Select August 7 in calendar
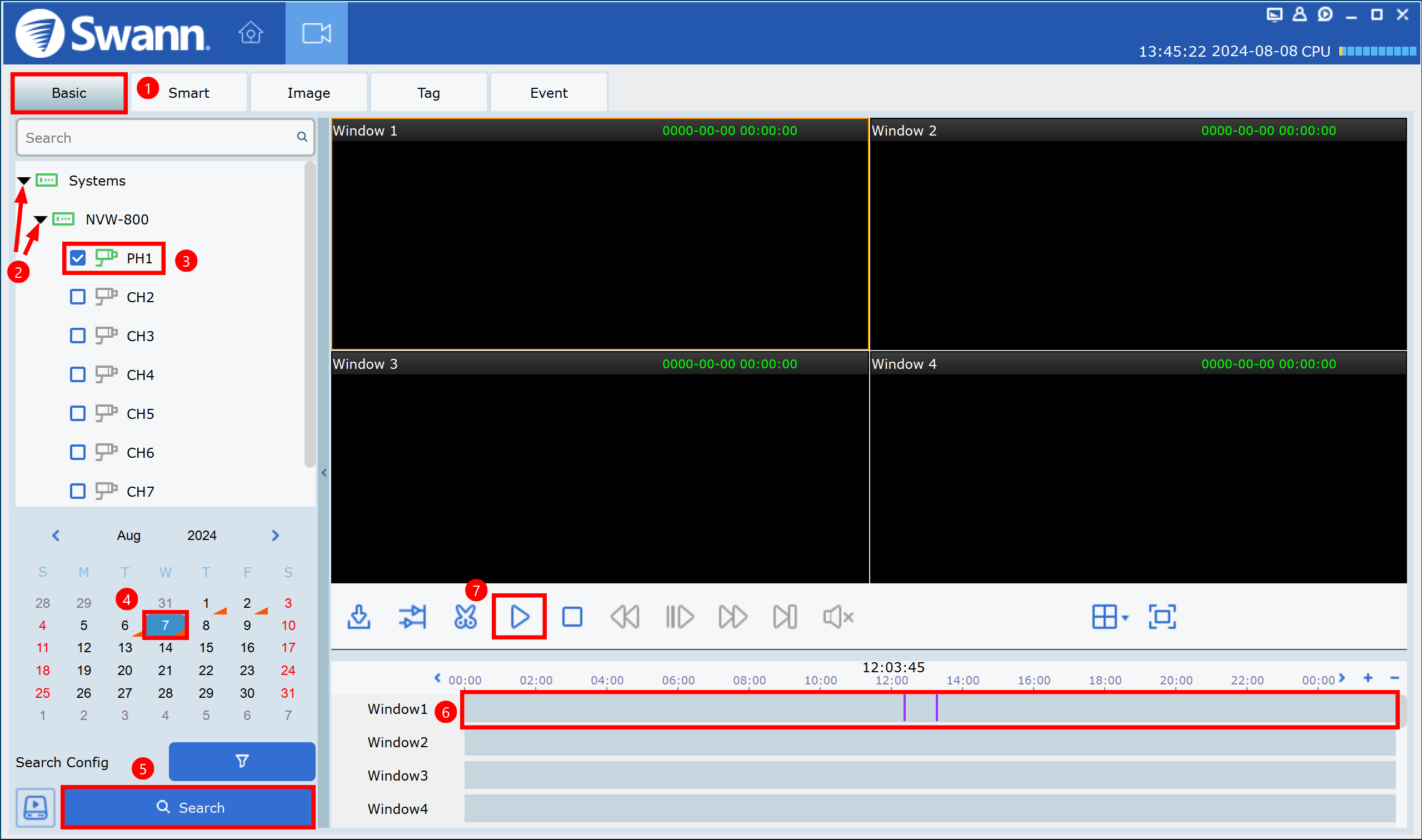The width and height of the screenshot is (1422, 840). pyautogui.click(x=165, y=626)
